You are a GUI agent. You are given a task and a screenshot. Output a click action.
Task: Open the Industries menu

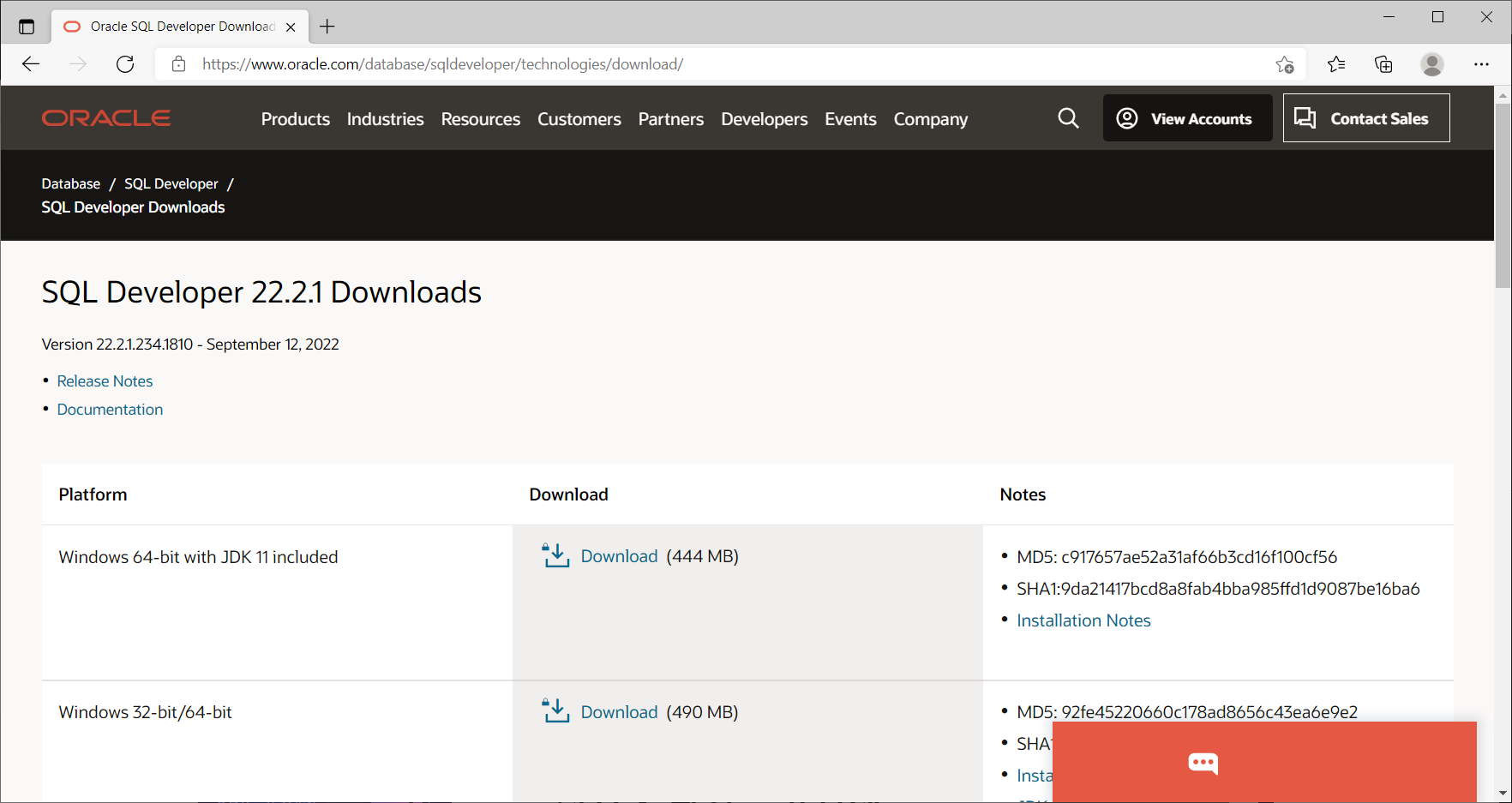tap(386, 119)
